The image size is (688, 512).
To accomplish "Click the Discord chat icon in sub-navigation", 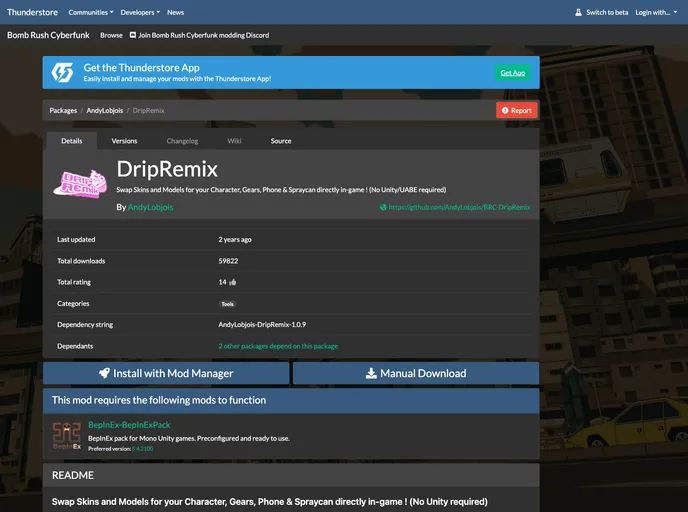I will (133, 35).
